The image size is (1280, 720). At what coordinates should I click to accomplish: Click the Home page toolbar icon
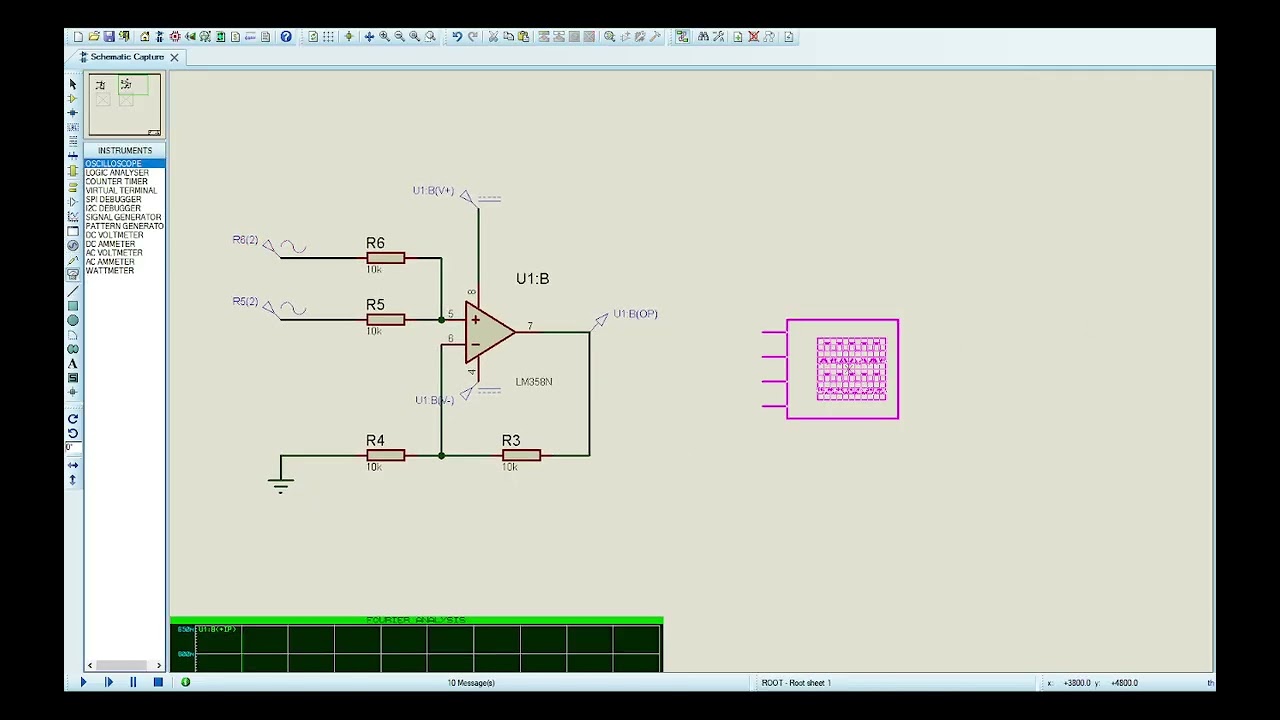tap(144, 37)
